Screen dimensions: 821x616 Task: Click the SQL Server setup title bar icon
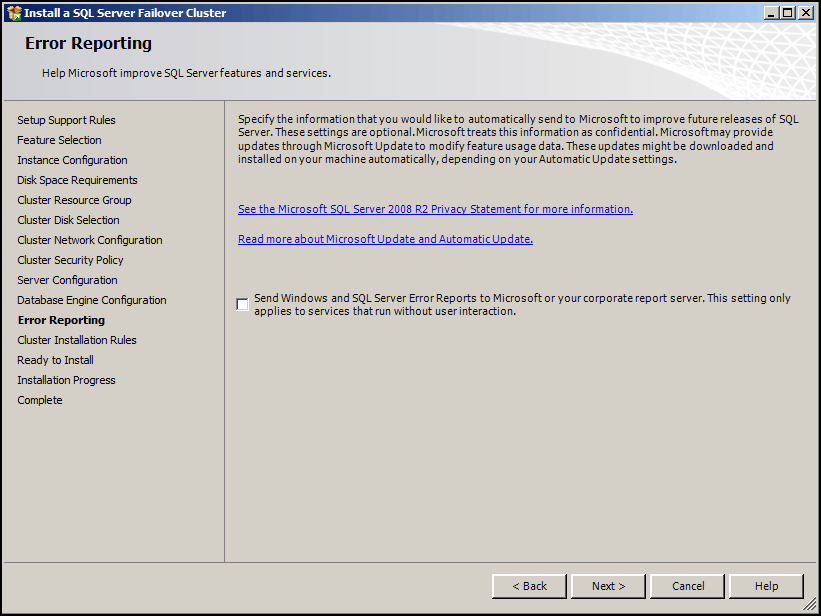14,13
